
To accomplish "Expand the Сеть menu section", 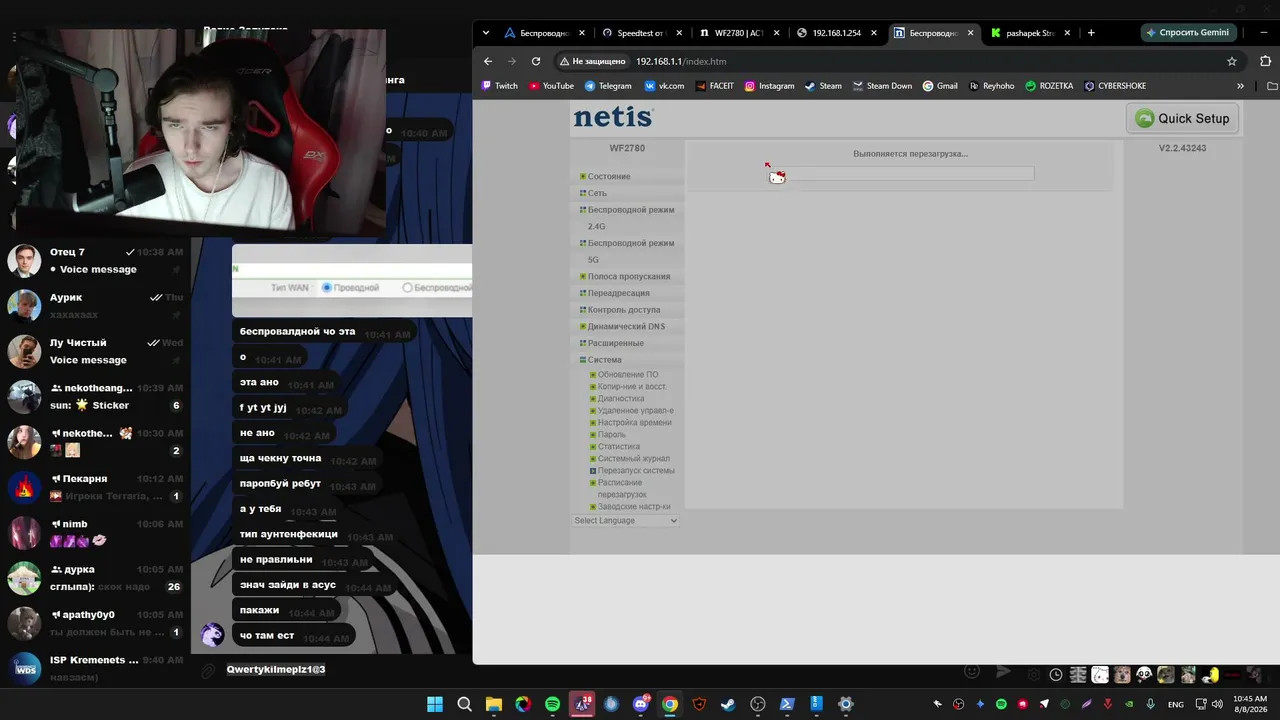I will (596, 193).
